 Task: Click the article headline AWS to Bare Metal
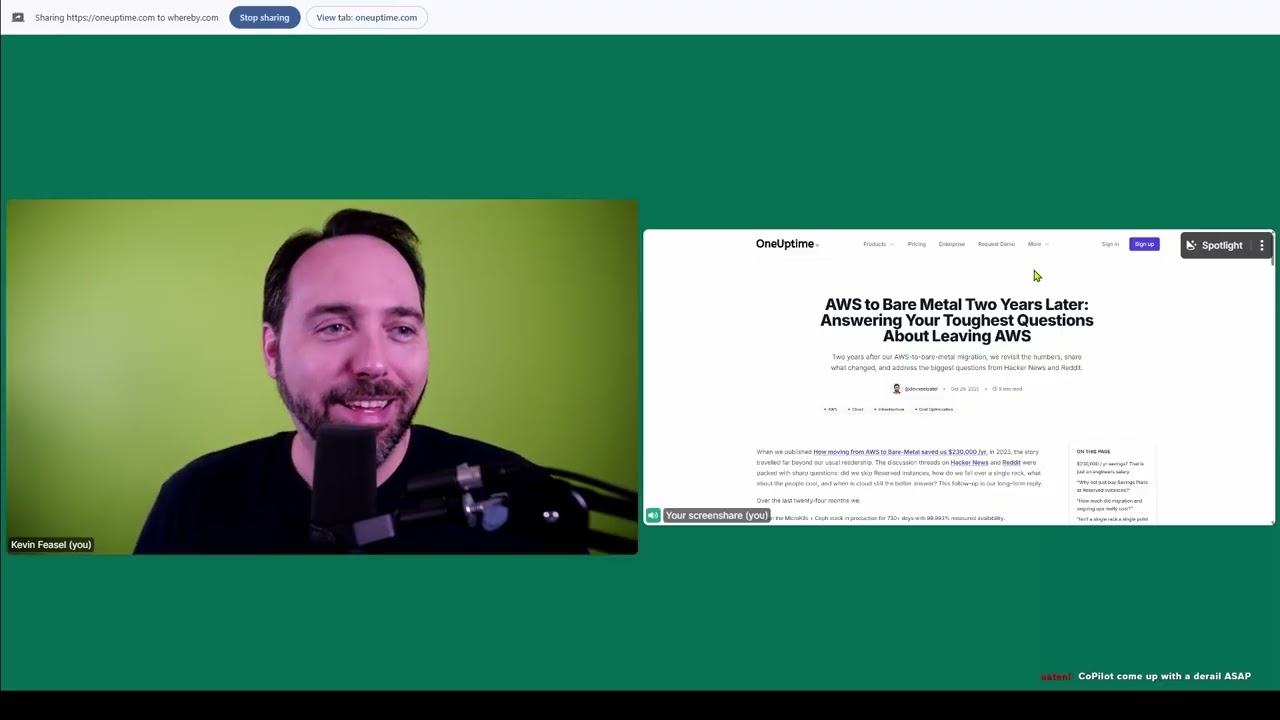click(957, 320)
